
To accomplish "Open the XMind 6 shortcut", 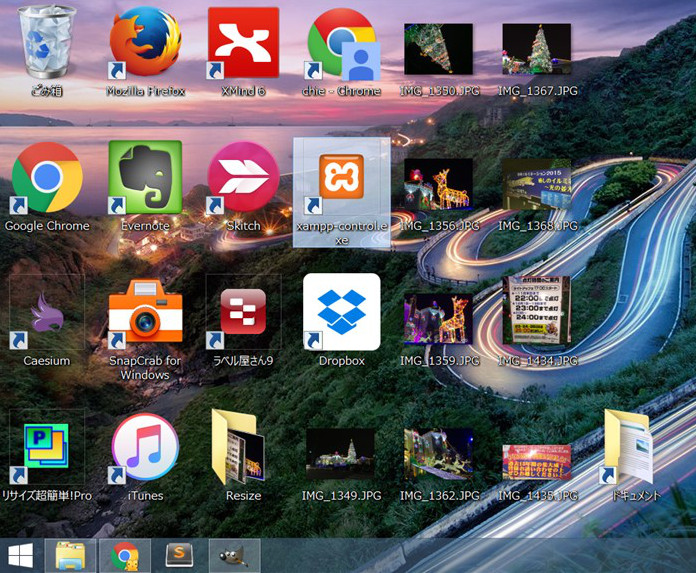I will (x=243, y=43).
